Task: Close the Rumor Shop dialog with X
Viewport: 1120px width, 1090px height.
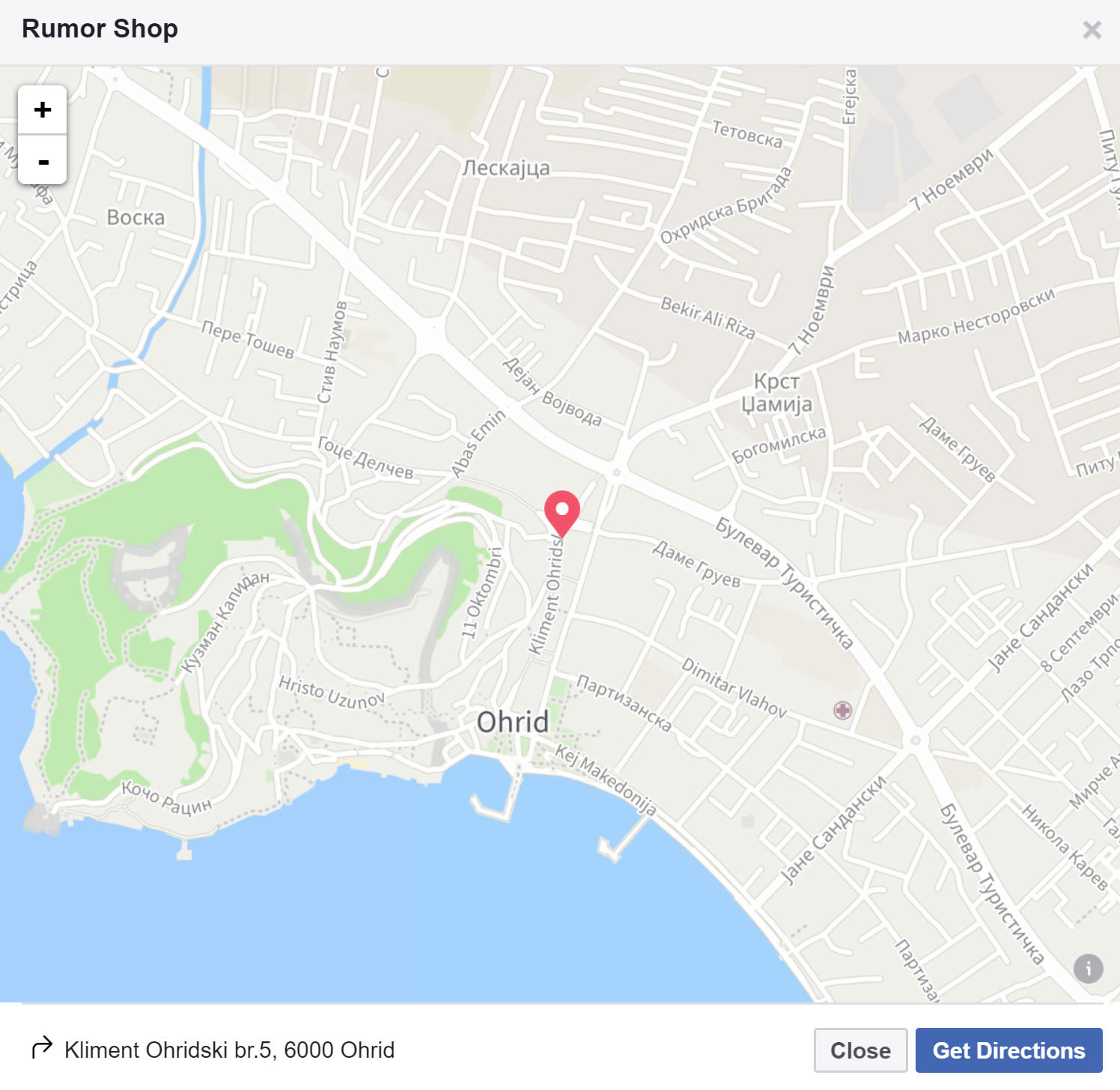Action: [x=1092, y=29]
